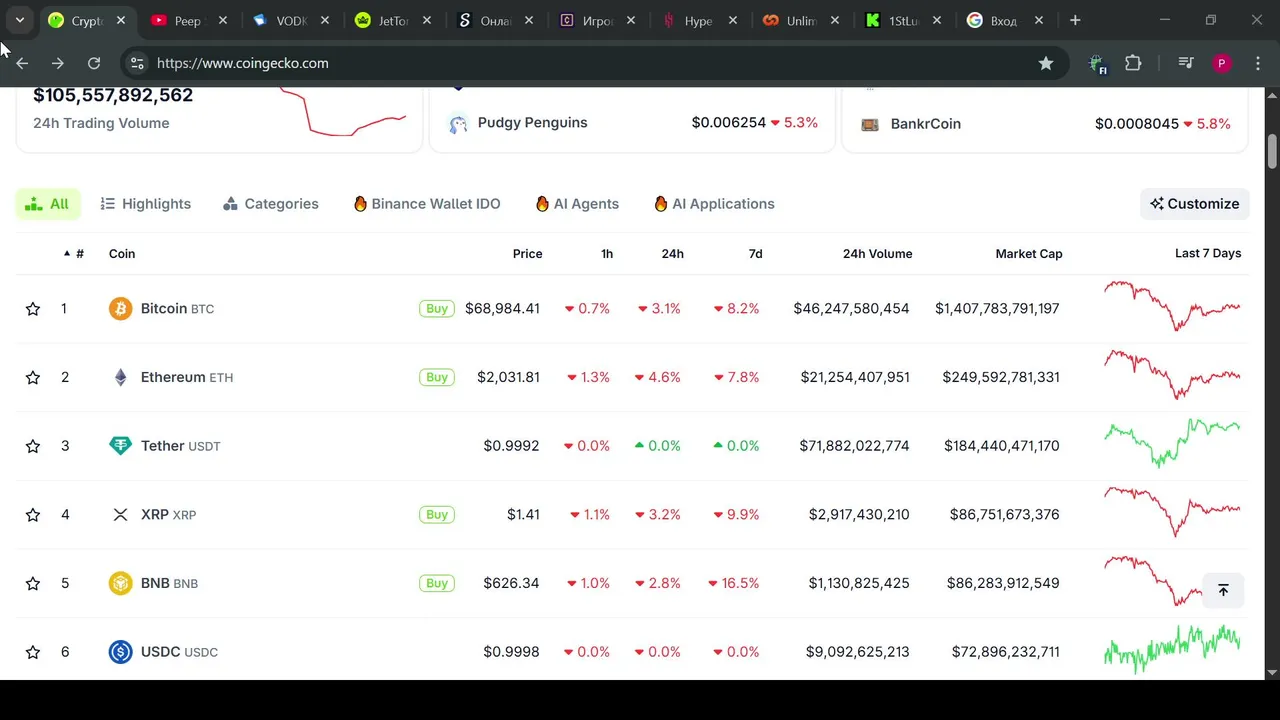Viewport: 1280px width, 720px height.
Task: Open the AI Agents category
Action: (x=577, y=204)
